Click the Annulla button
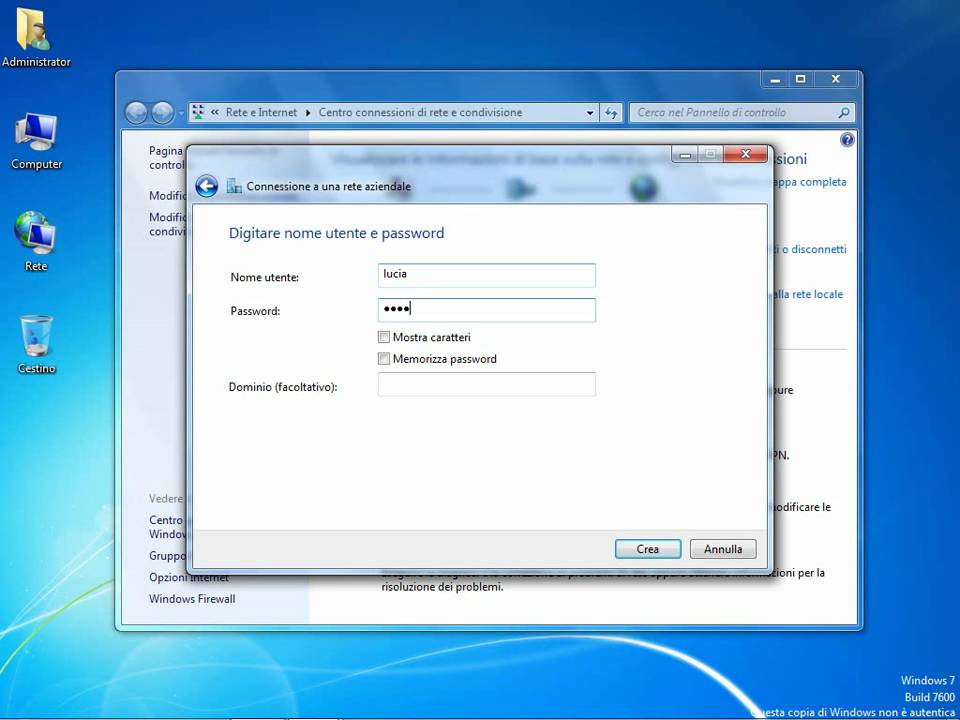Screen dimensions: 960x720 tap(723, 549)
